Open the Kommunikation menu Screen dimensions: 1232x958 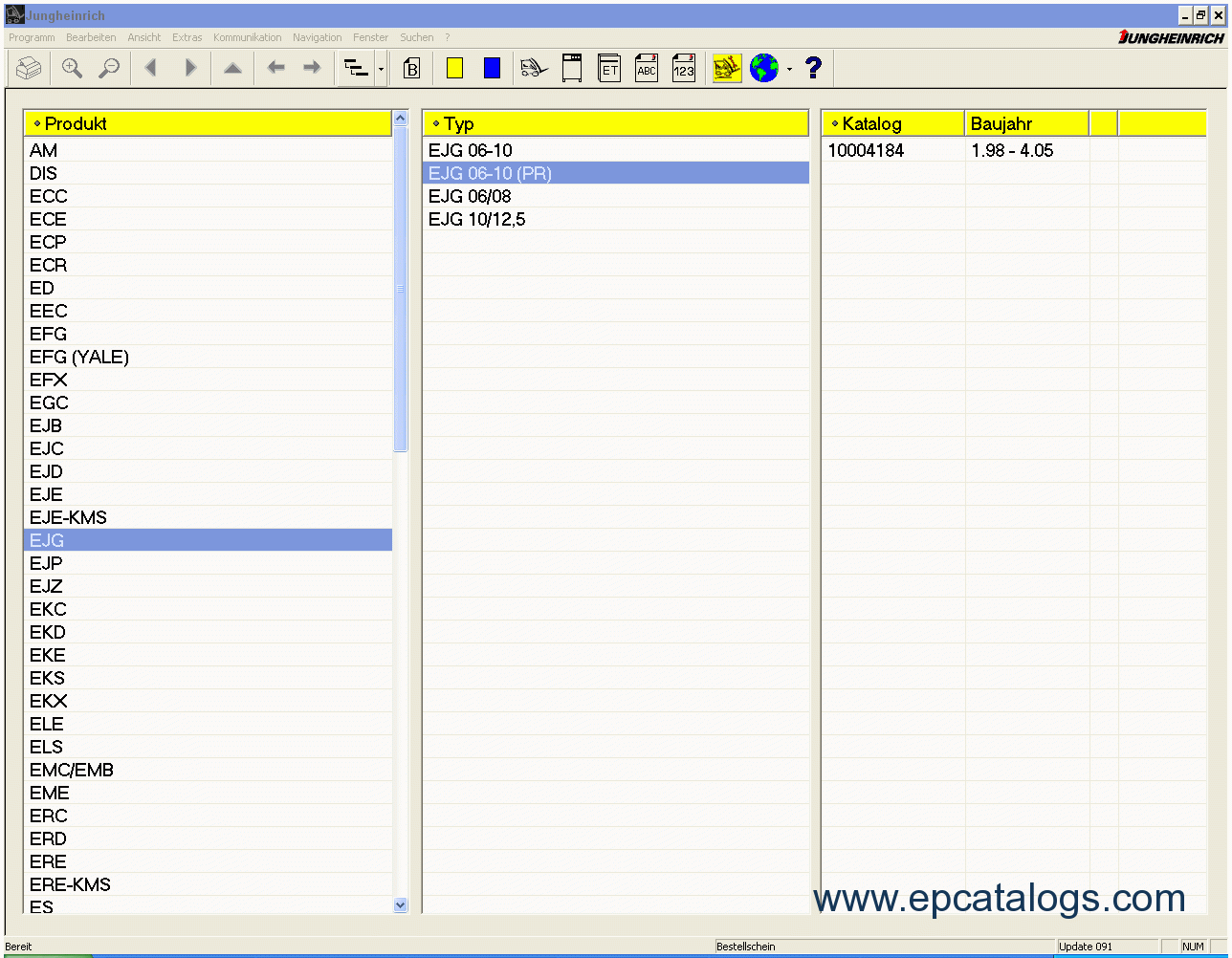248,37
